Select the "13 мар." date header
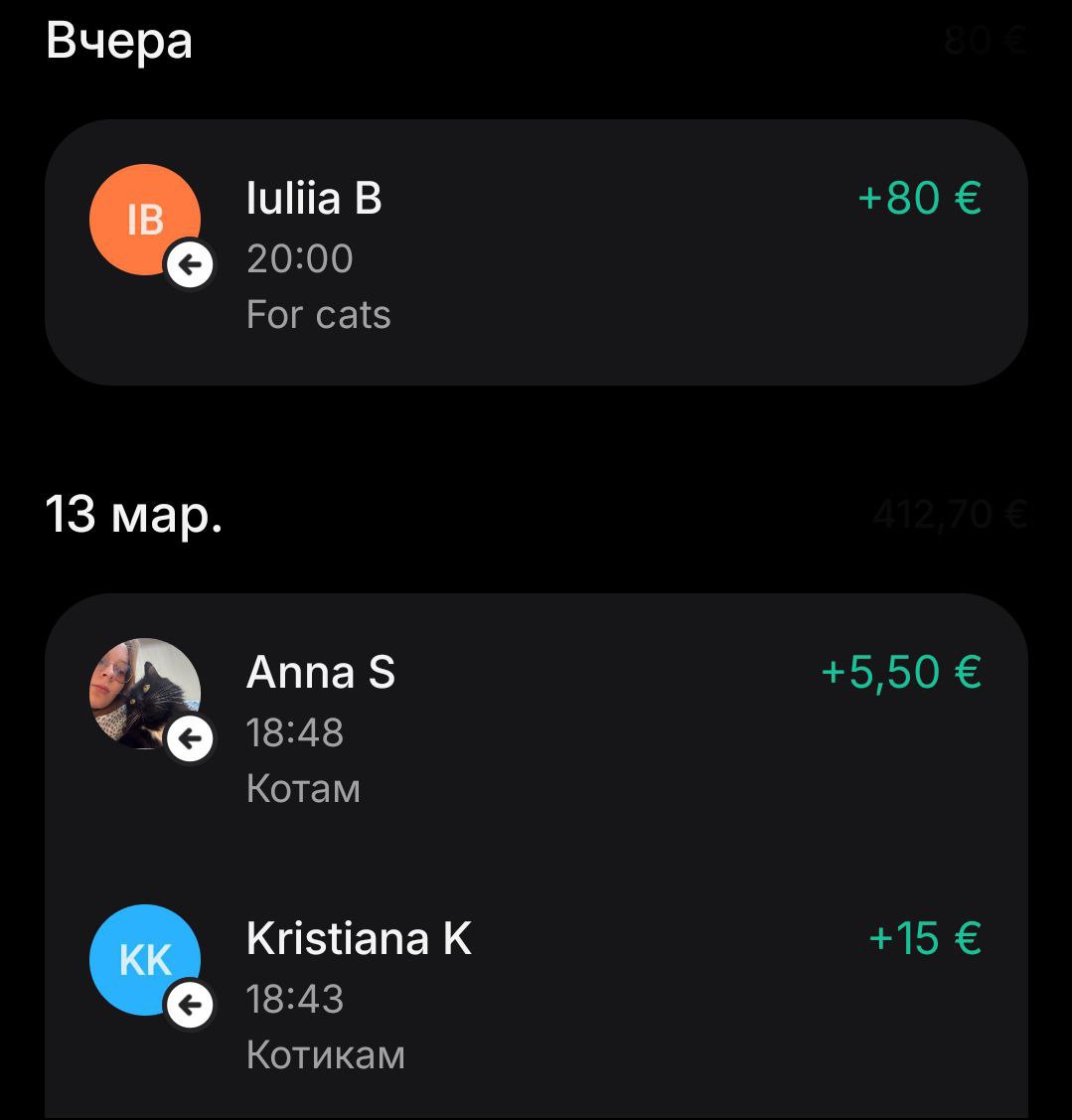This screenshot has height=1120, width=1072. click(x=134, y=516)
